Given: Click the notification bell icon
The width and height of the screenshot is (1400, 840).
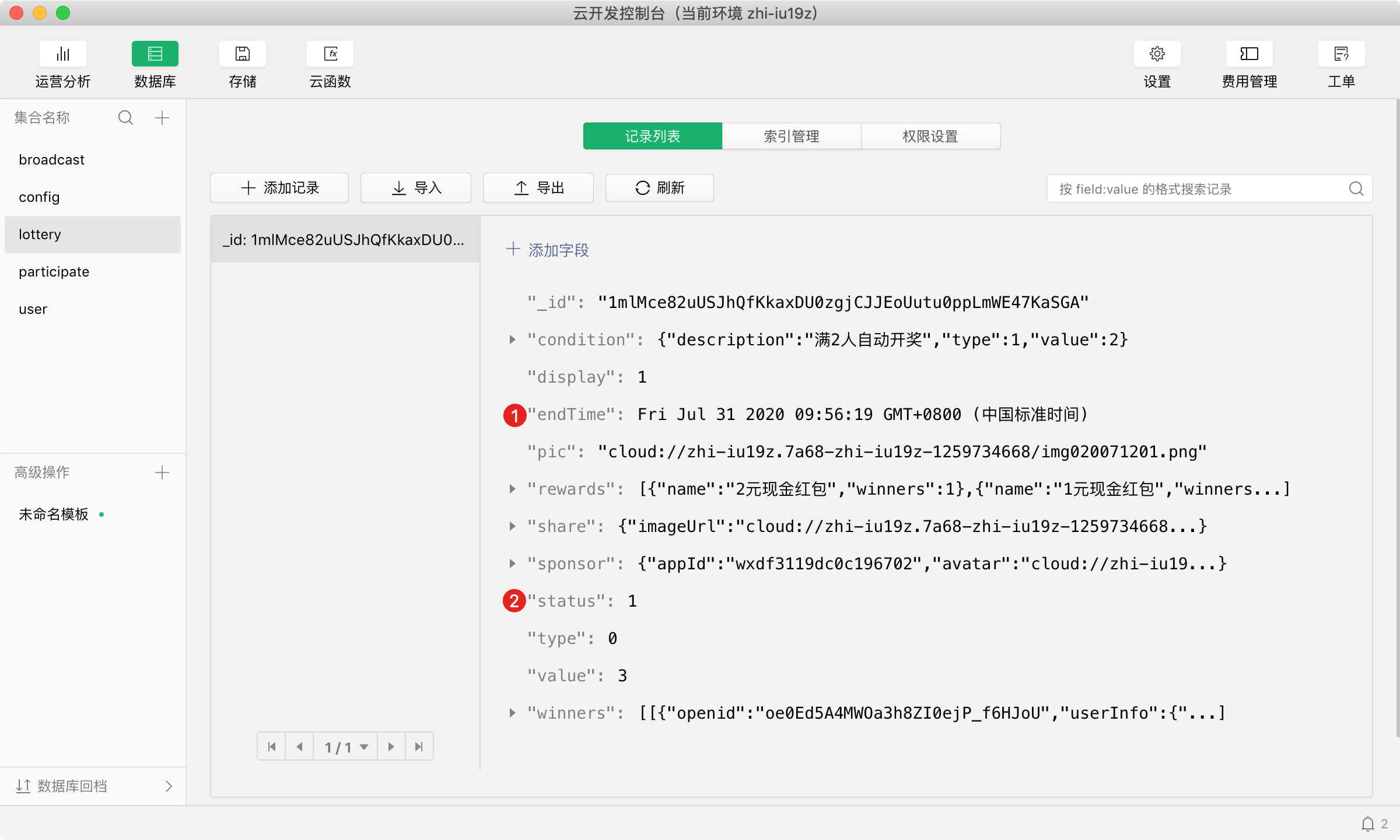Looking at the screenshot, I should 1368,824.
